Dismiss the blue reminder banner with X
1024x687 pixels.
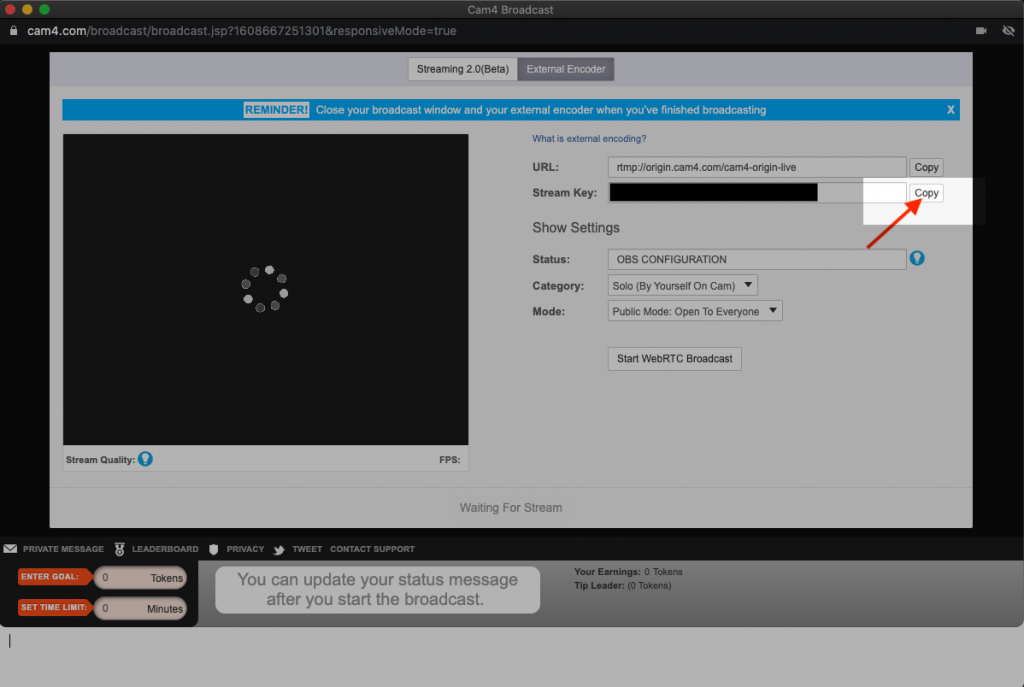point(950,110)
